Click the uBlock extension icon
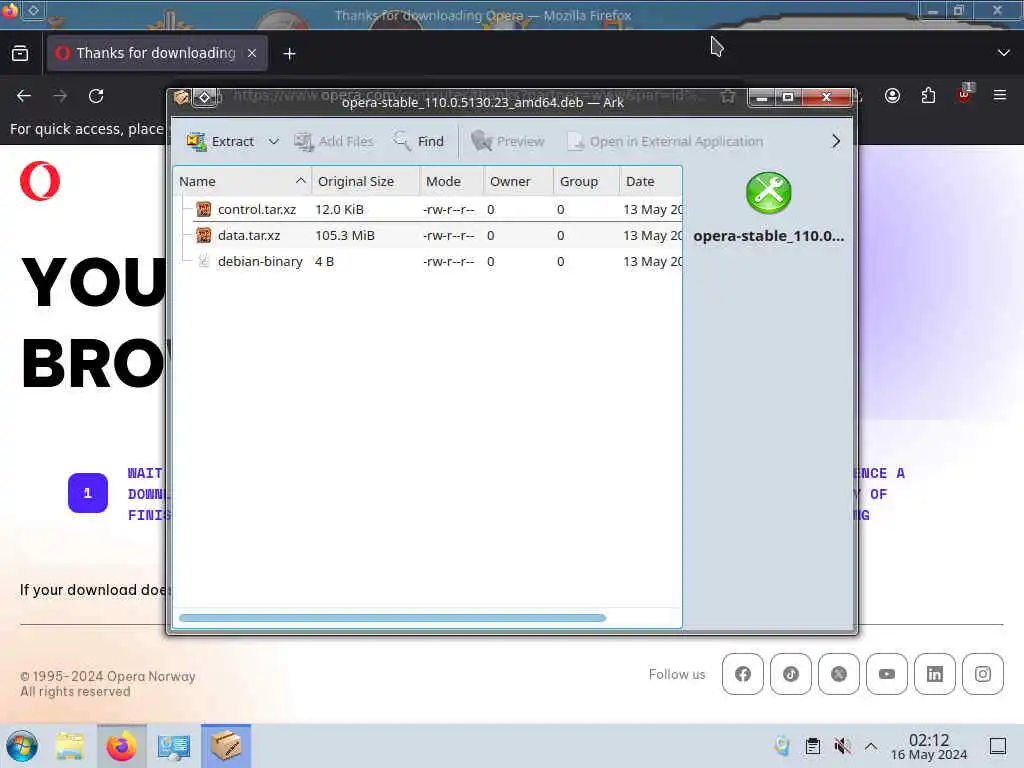 [964, 95]
